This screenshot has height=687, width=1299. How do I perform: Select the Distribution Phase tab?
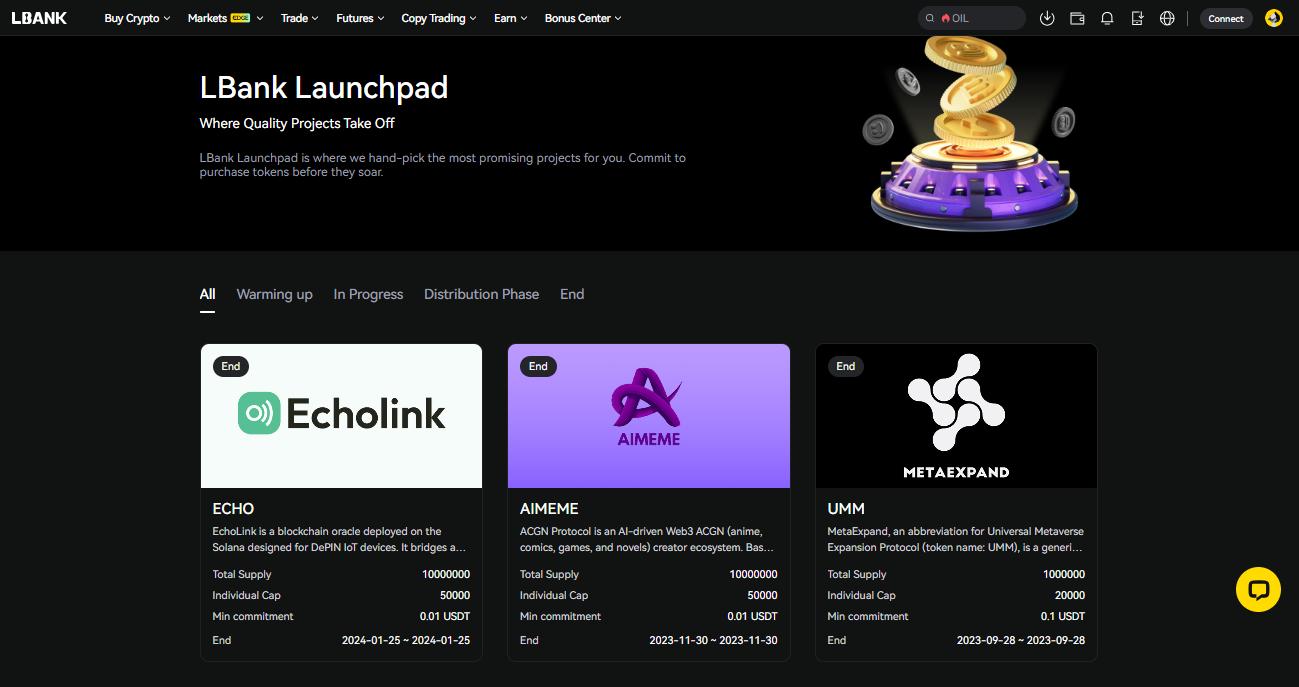(x=481, y=294)
